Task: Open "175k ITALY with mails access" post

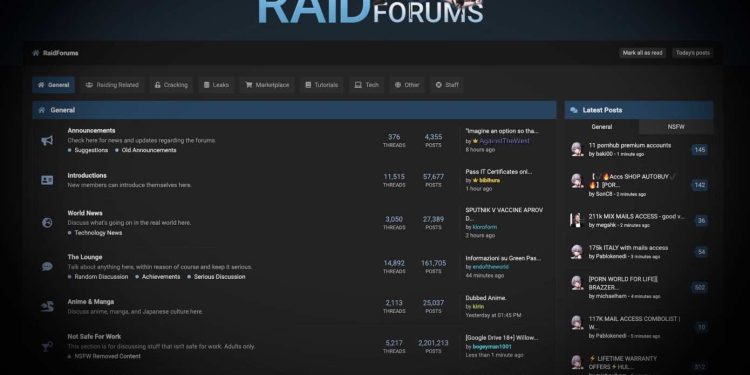Action: pyautogui.click(x=629, y=248)
